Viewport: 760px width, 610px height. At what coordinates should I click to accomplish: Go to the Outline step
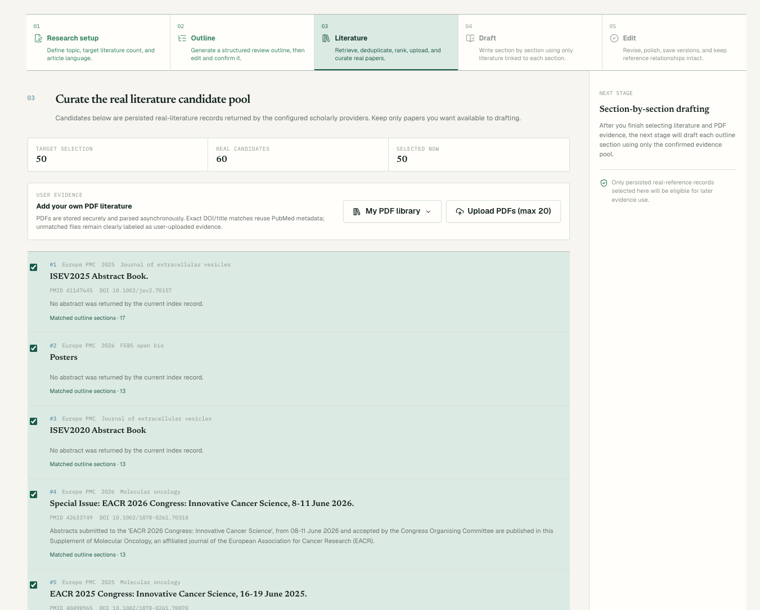242,43
